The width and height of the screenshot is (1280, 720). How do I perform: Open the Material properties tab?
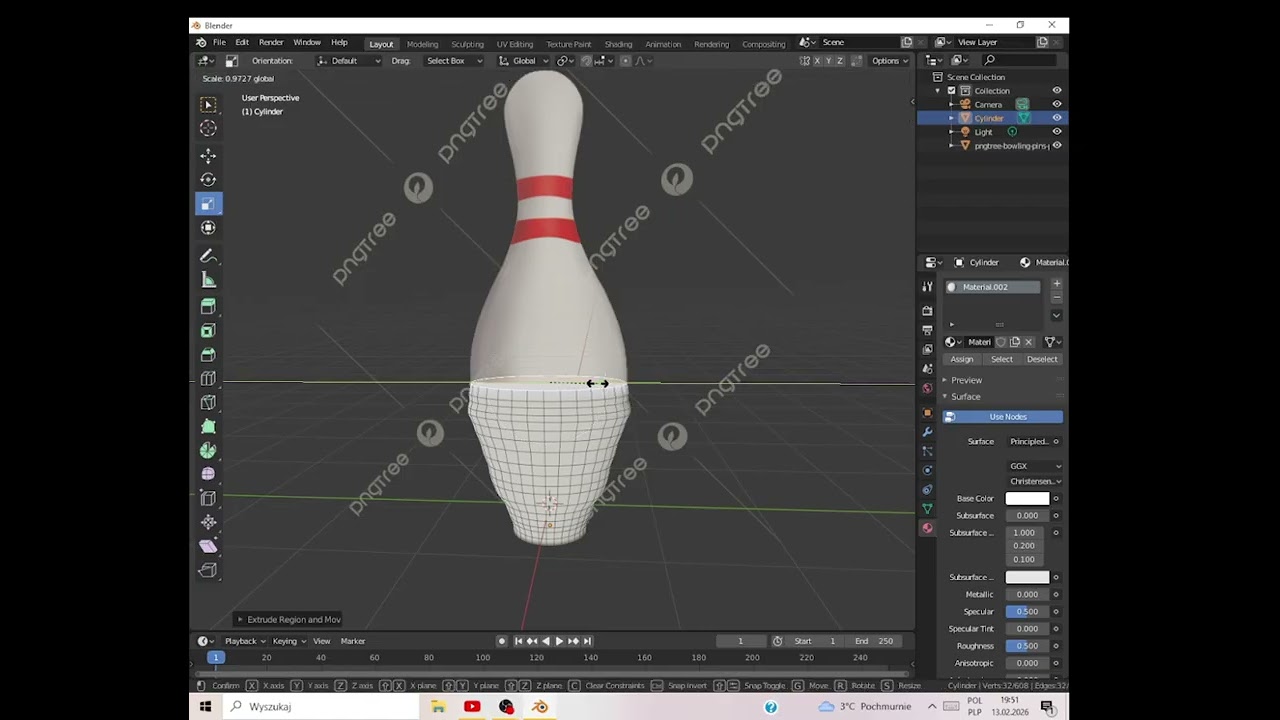927,528
